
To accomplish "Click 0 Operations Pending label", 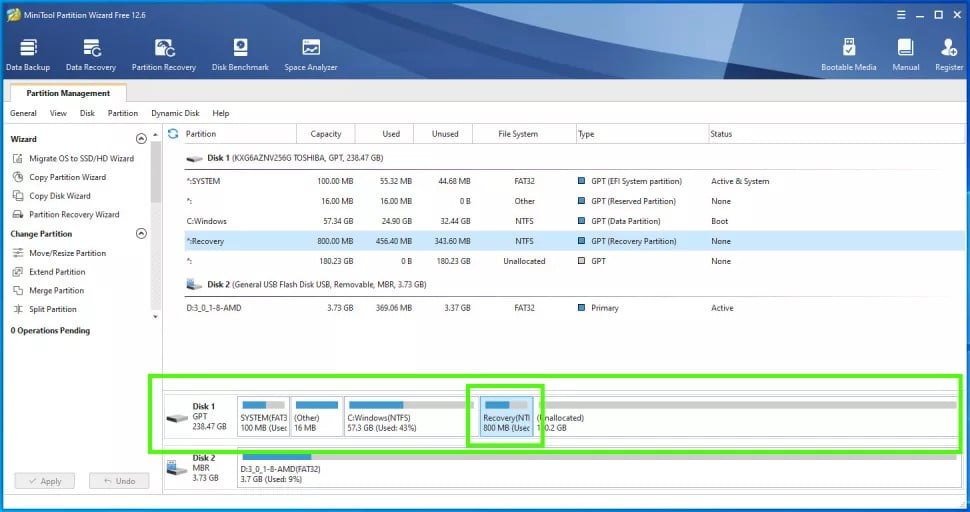I will 50,330.
